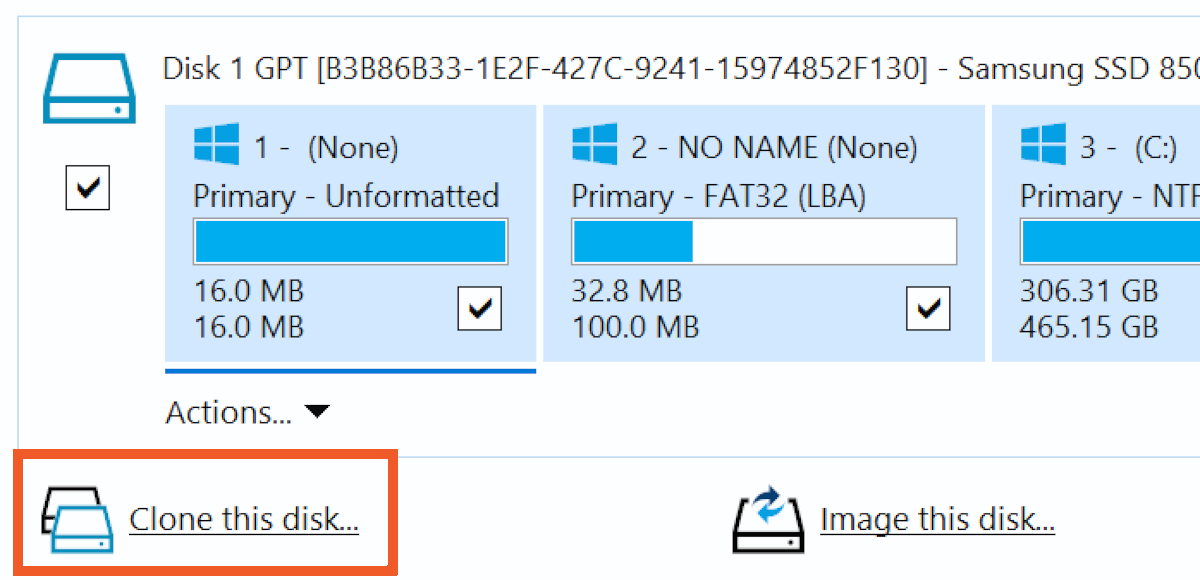Uncheck the NO NAME FAT32 partition checkbox
The width and height of the screenshot is (1200, 580).
click(x=928, y=308)
